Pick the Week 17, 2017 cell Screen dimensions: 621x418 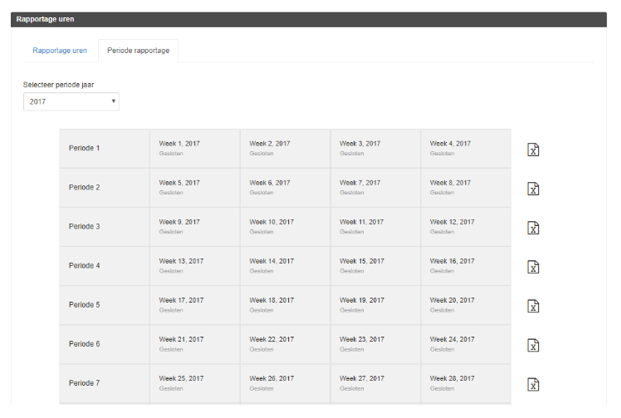[x=195, y=305]
